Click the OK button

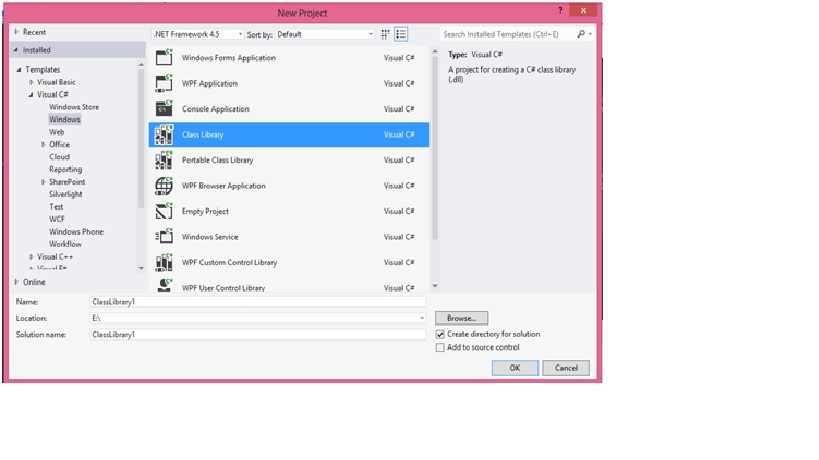click(515, 368)
